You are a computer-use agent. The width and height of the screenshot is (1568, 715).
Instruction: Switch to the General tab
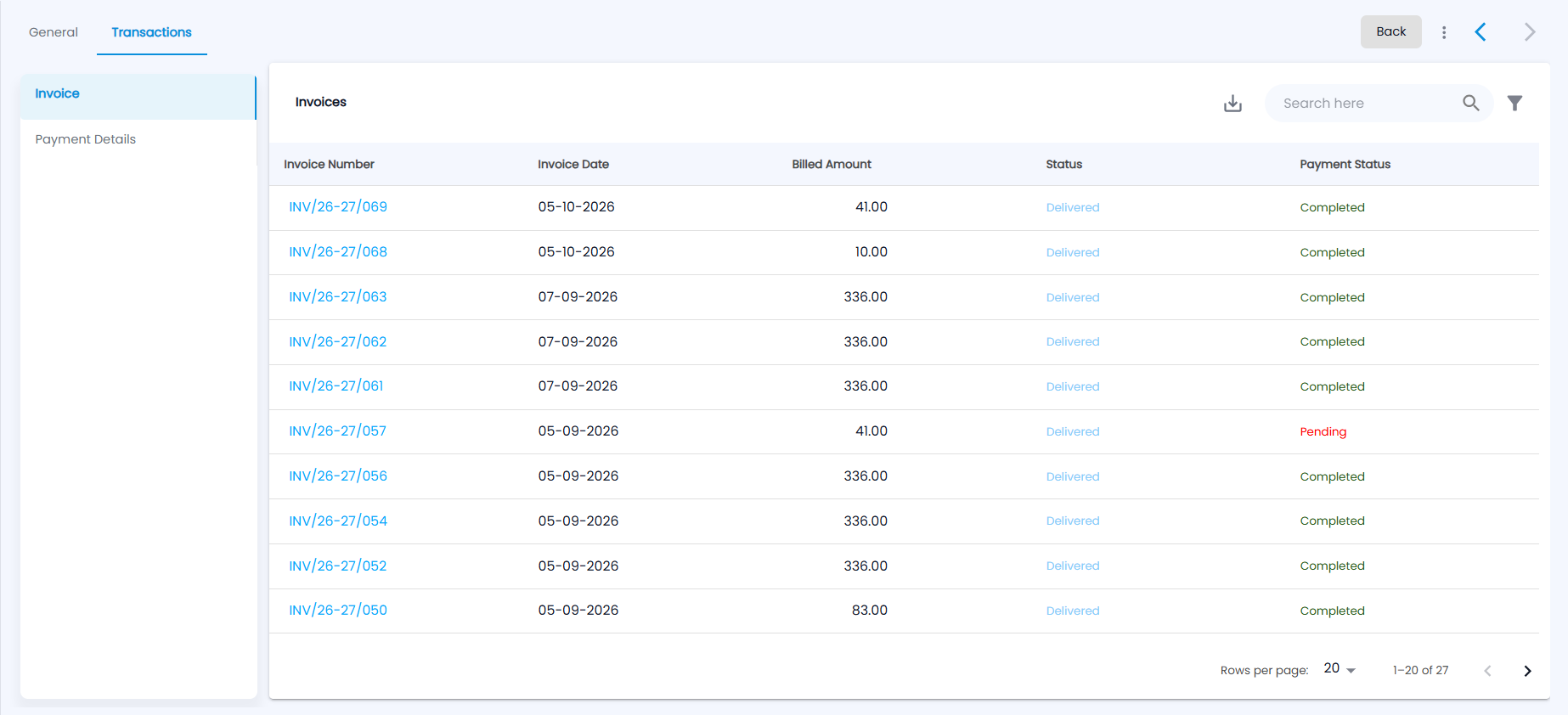pos(54,32)
